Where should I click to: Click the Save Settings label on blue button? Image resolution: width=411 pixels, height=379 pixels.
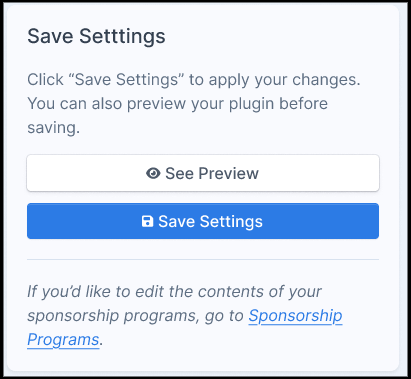(210, 222)
